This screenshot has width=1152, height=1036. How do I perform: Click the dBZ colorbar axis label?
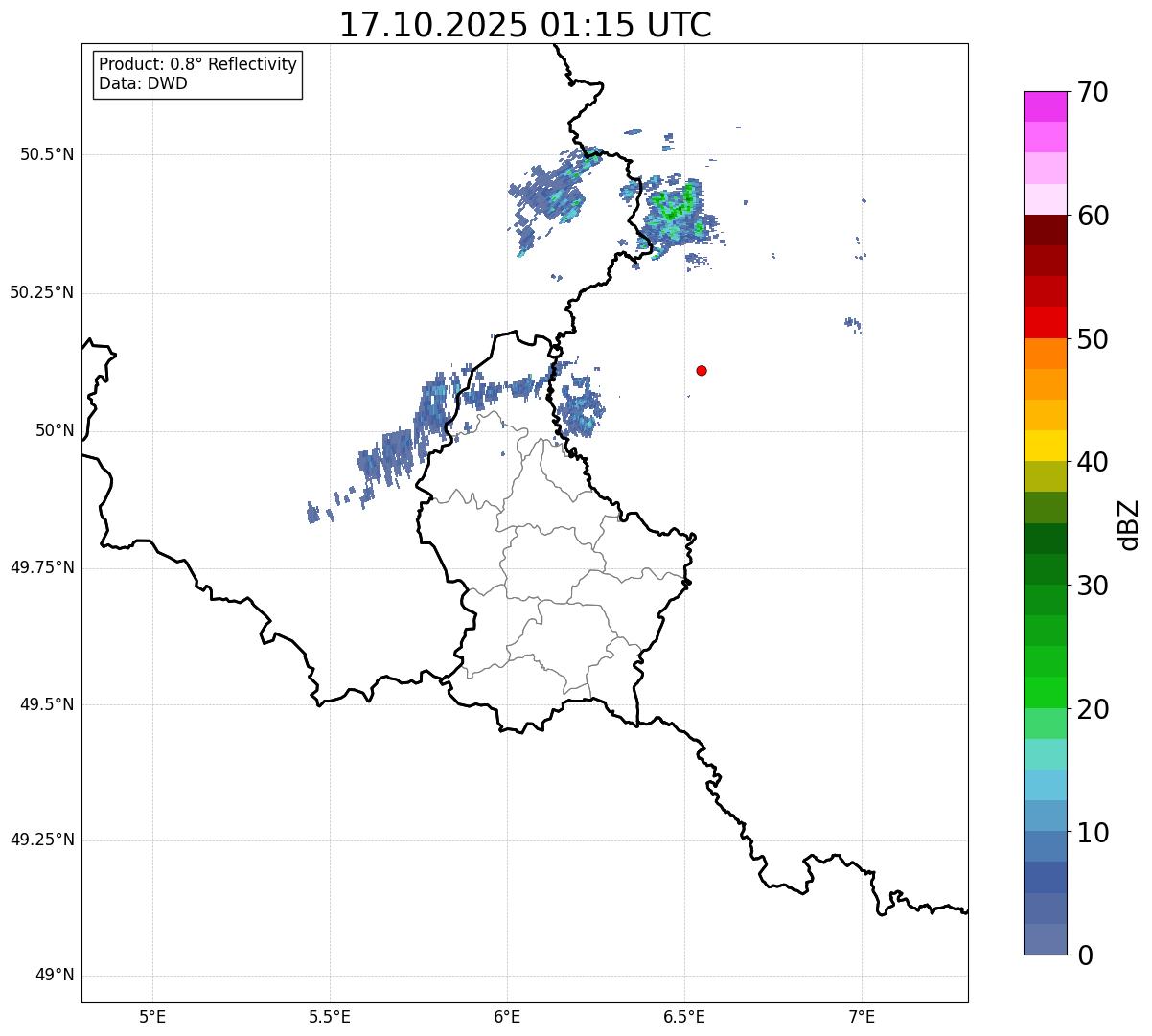pos(1129,524)
